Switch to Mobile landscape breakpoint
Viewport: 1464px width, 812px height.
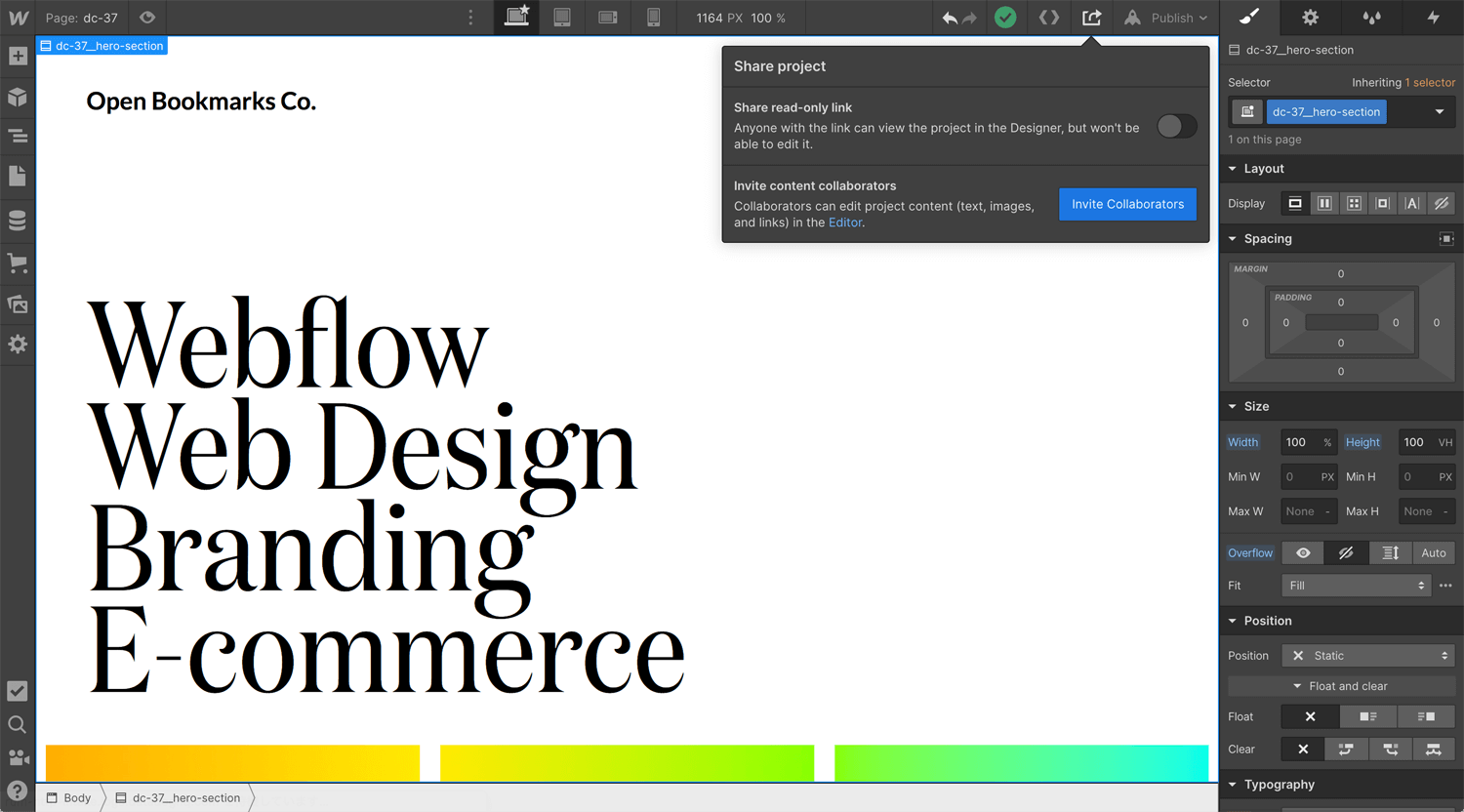tap(608, 18)
